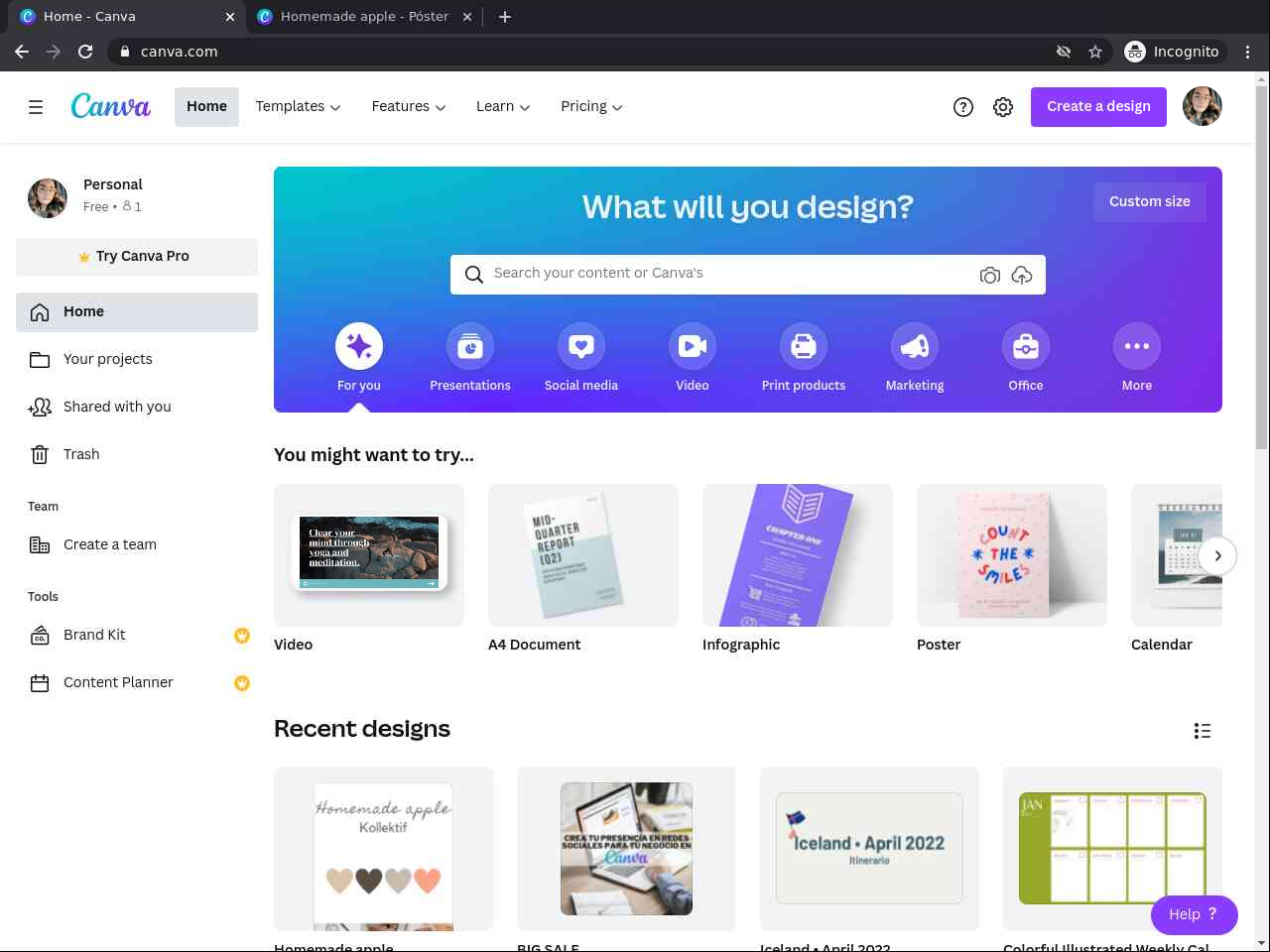Open Content Planner tool

point(137,683)
